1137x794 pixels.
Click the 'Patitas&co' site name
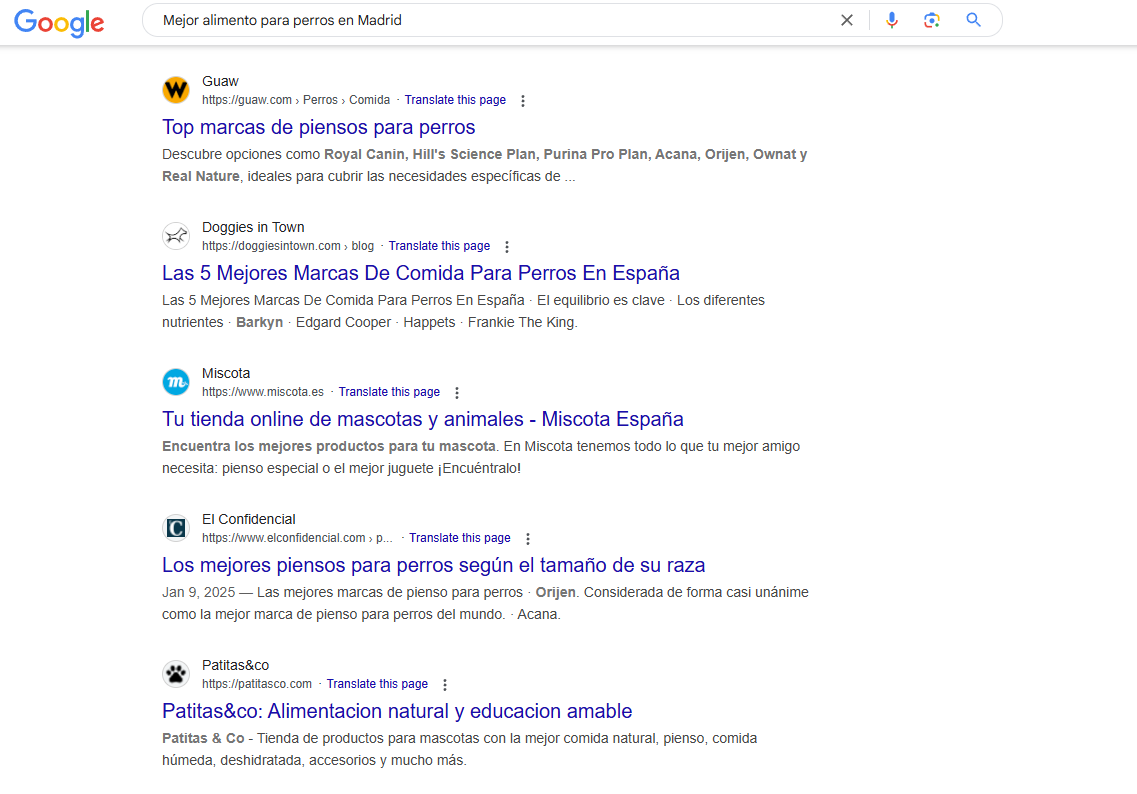[x=235, y=665]
